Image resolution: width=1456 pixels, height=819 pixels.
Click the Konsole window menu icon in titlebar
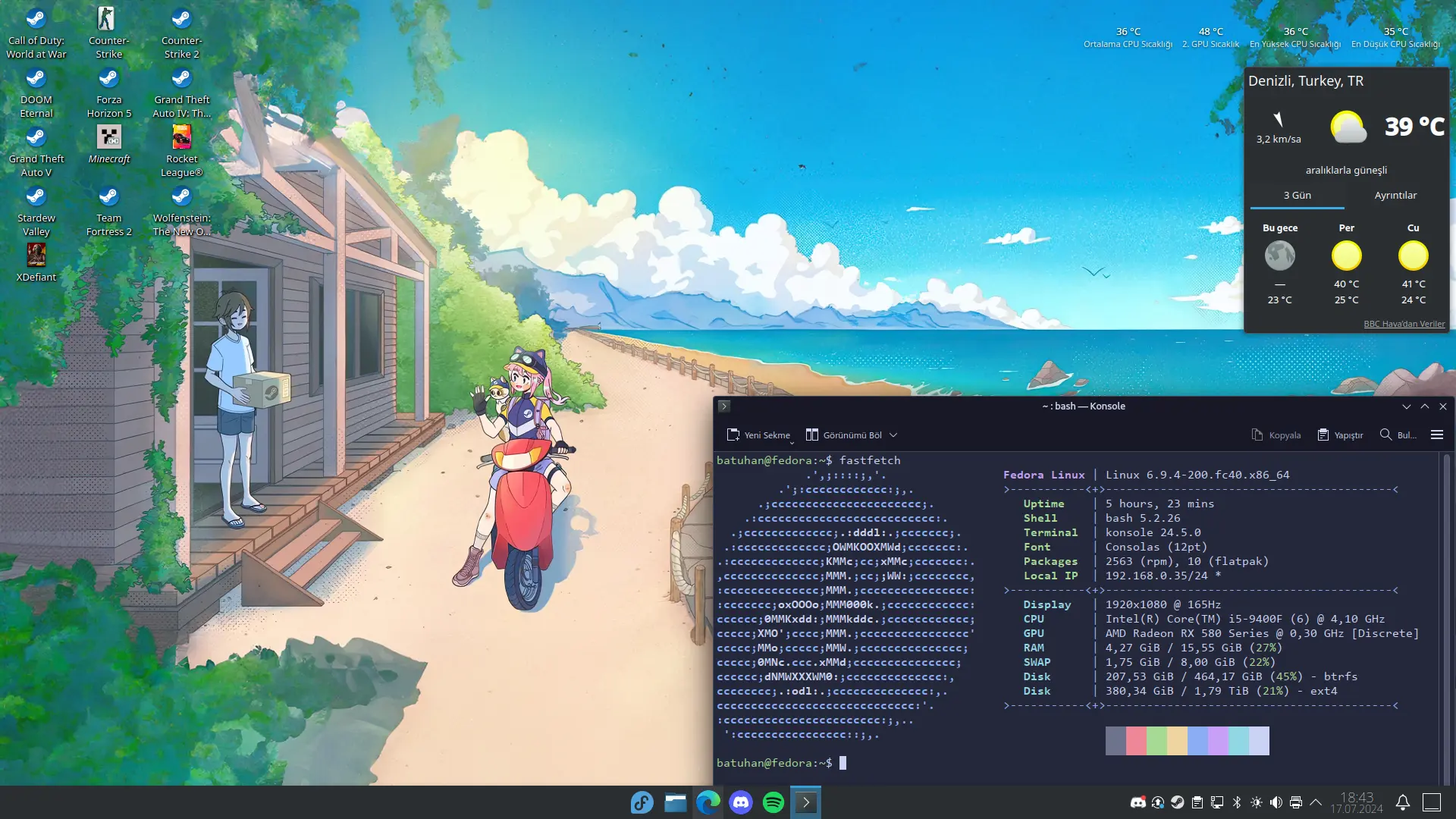(724, 406)
